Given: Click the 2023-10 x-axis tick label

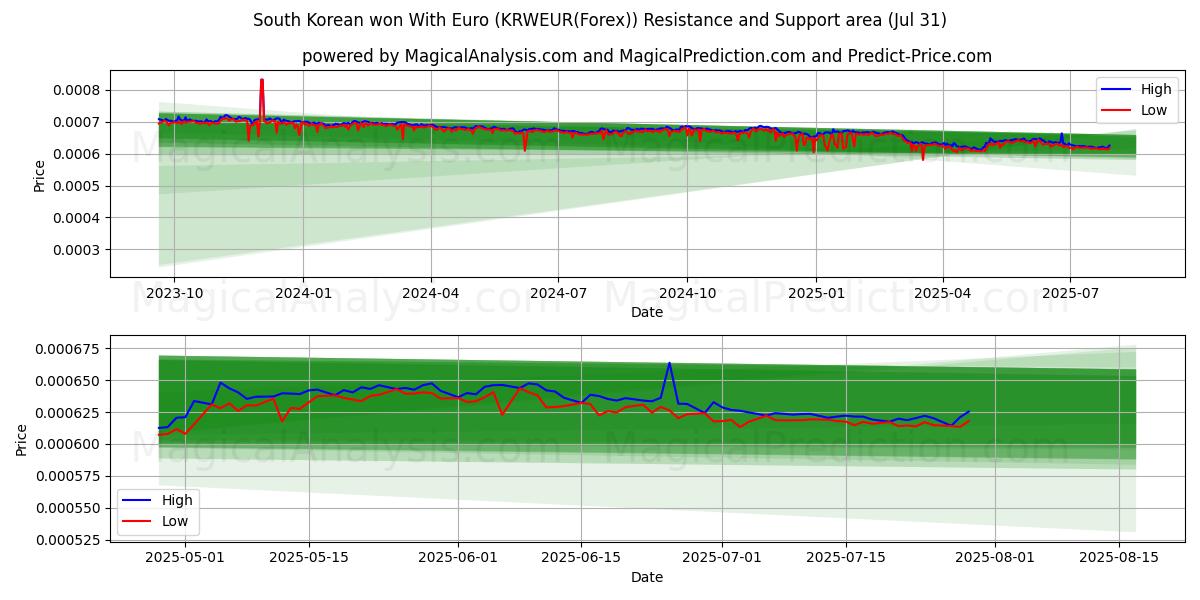Looking at the screenshot, I should coord(174,294).
